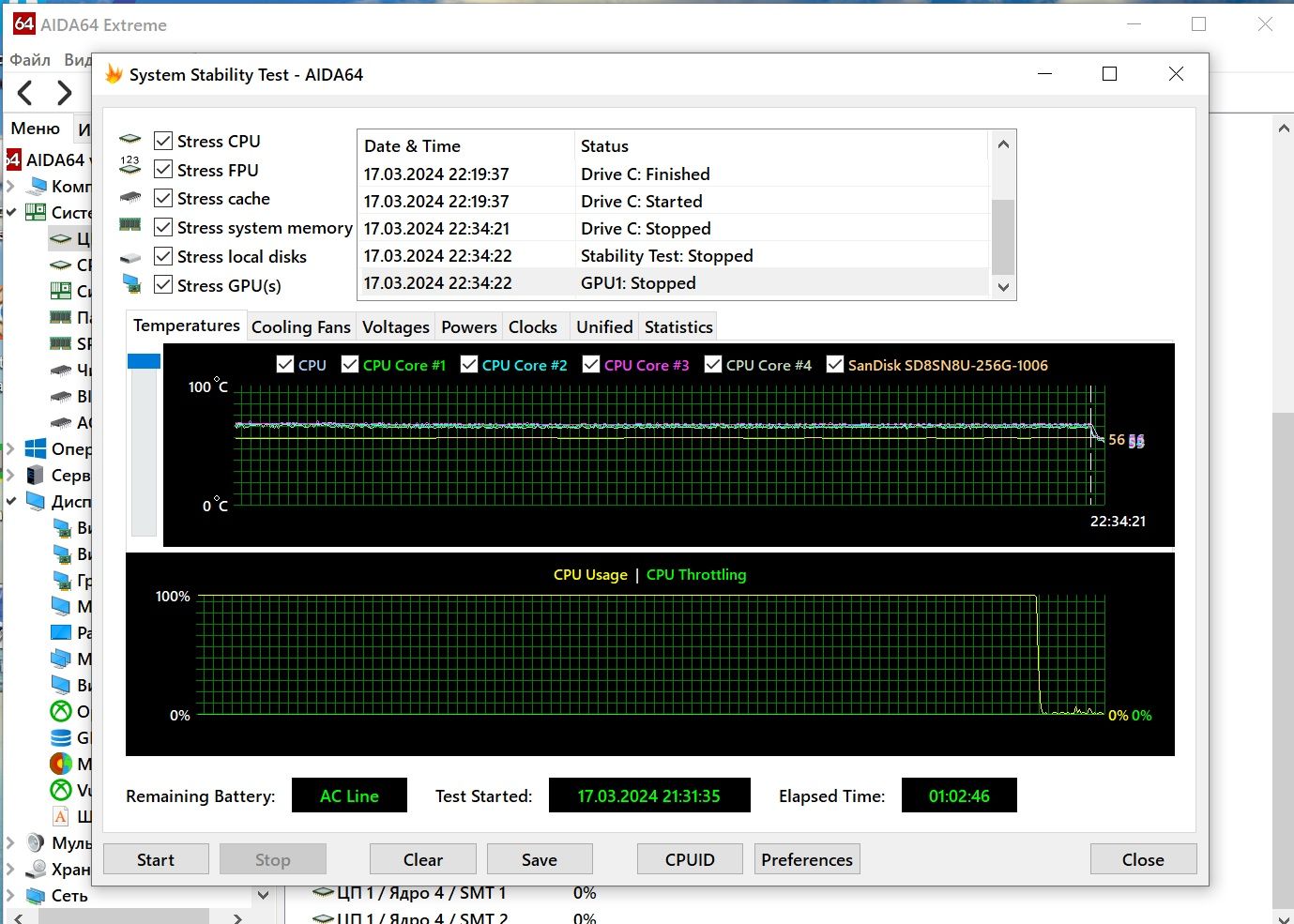This screenshot has width=1294, height=924.
Task: Click the log list vertical scrollbar thumb
Action: click(x=1003, y=236)
